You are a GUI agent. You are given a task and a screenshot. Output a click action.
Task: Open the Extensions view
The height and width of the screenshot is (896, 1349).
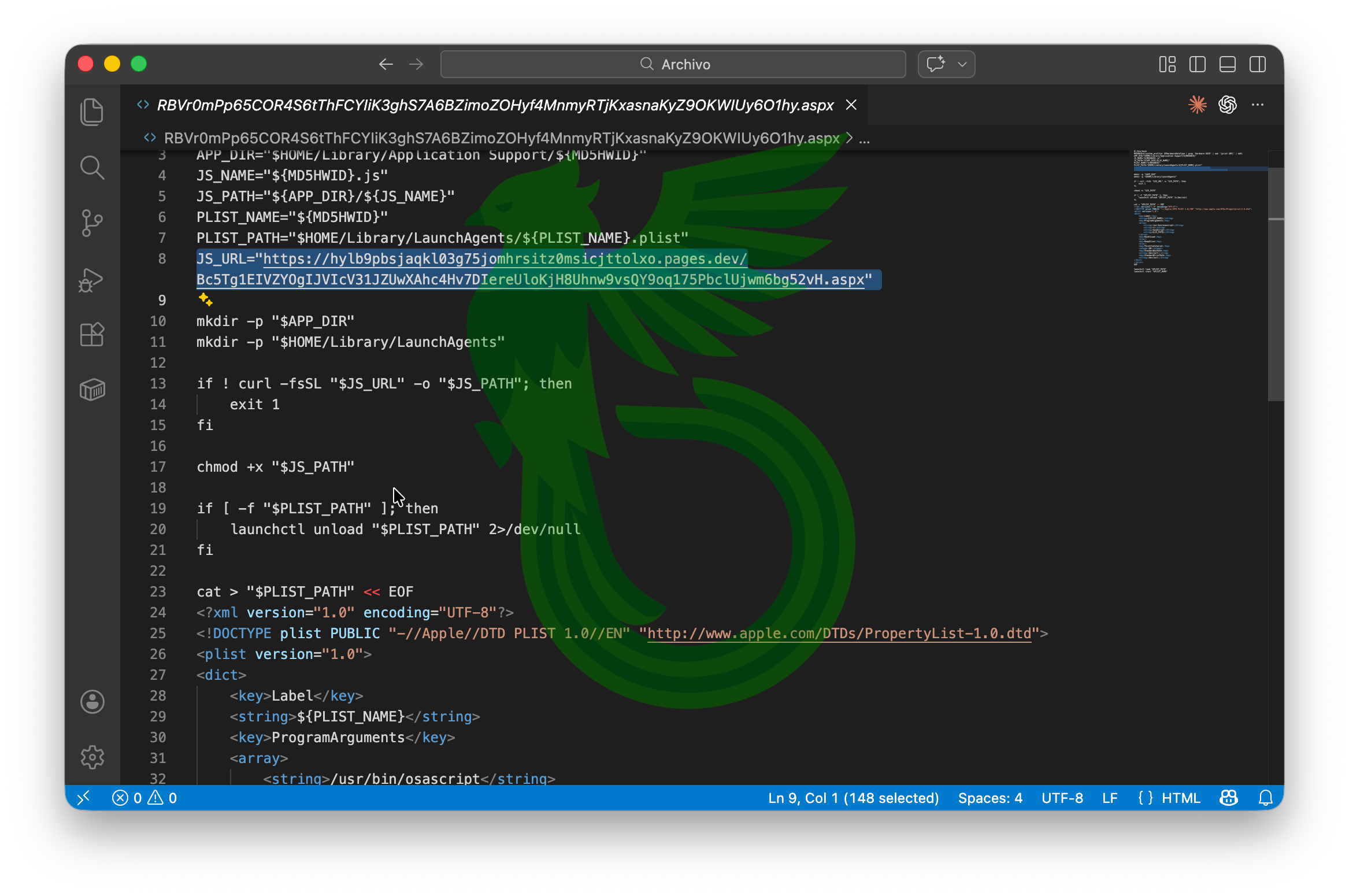tap(92, 335)
